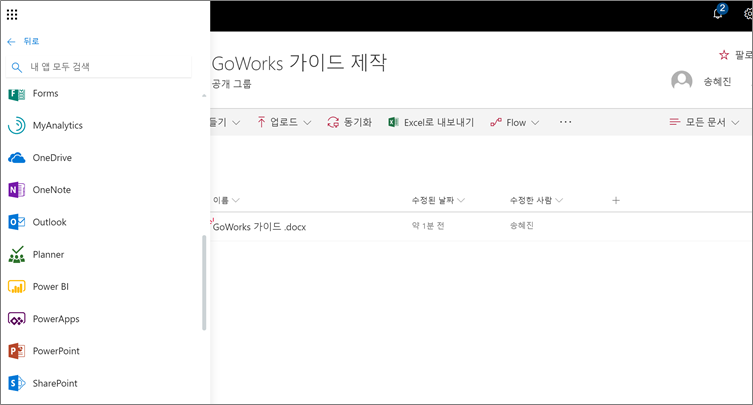Launch Power BI app
Screen dimensions: 753x405
point(50,287)
